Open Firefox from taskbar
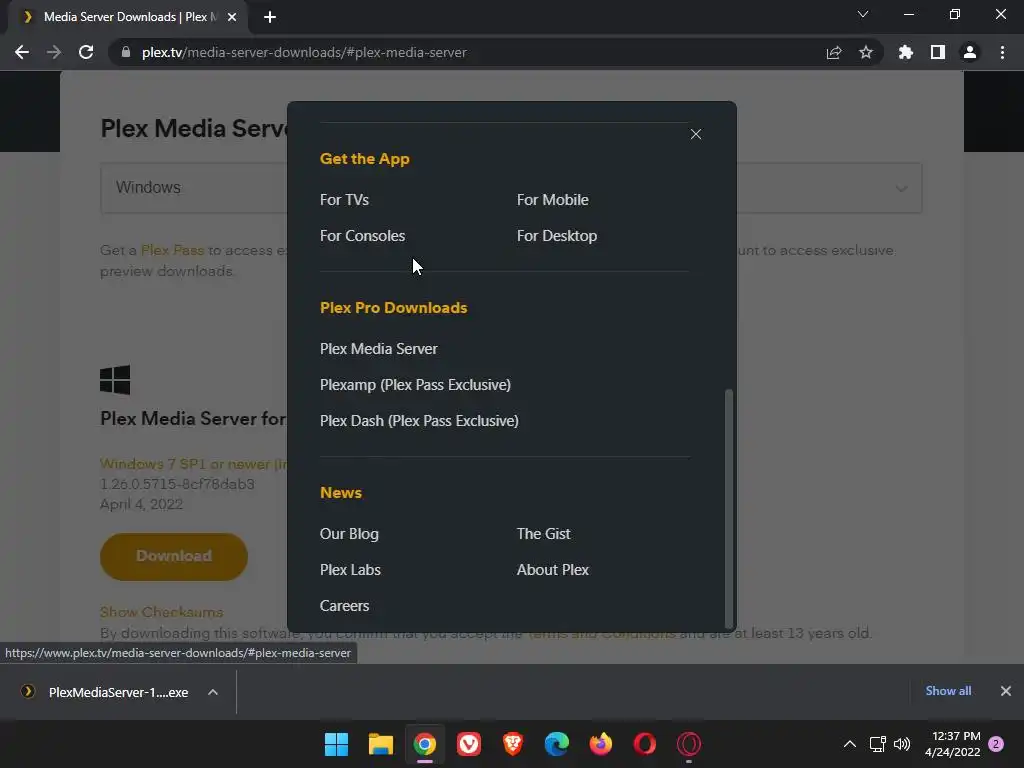The height and width of the screenshot is (768, 1024). pos(601,744)
